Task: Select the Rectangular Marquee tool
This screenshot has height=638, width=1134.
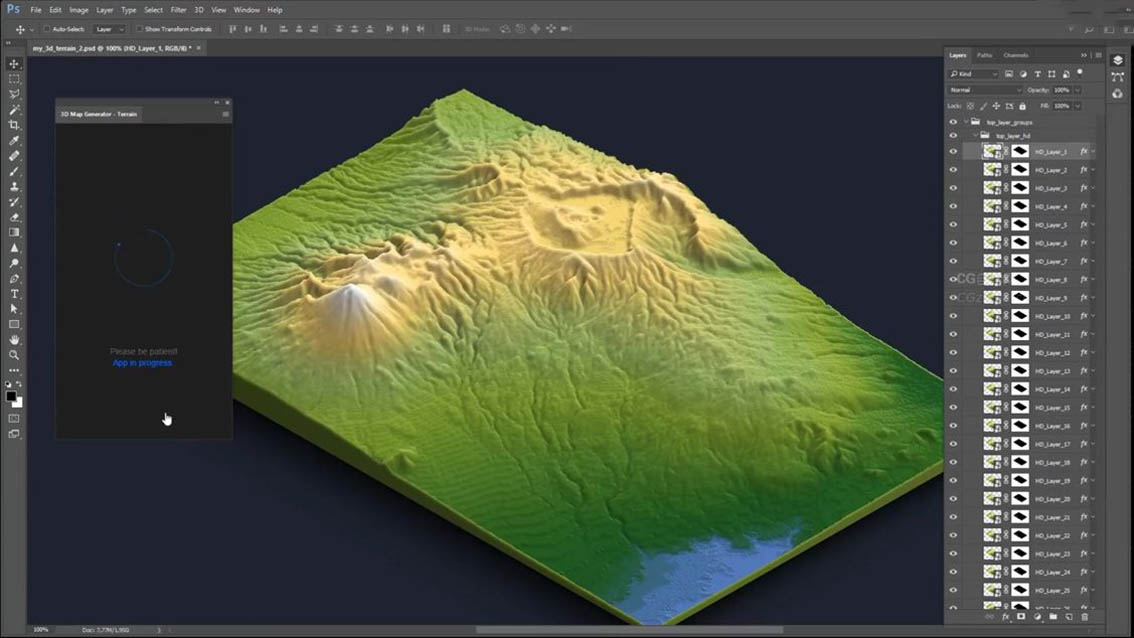Action: tap(14, 79)
